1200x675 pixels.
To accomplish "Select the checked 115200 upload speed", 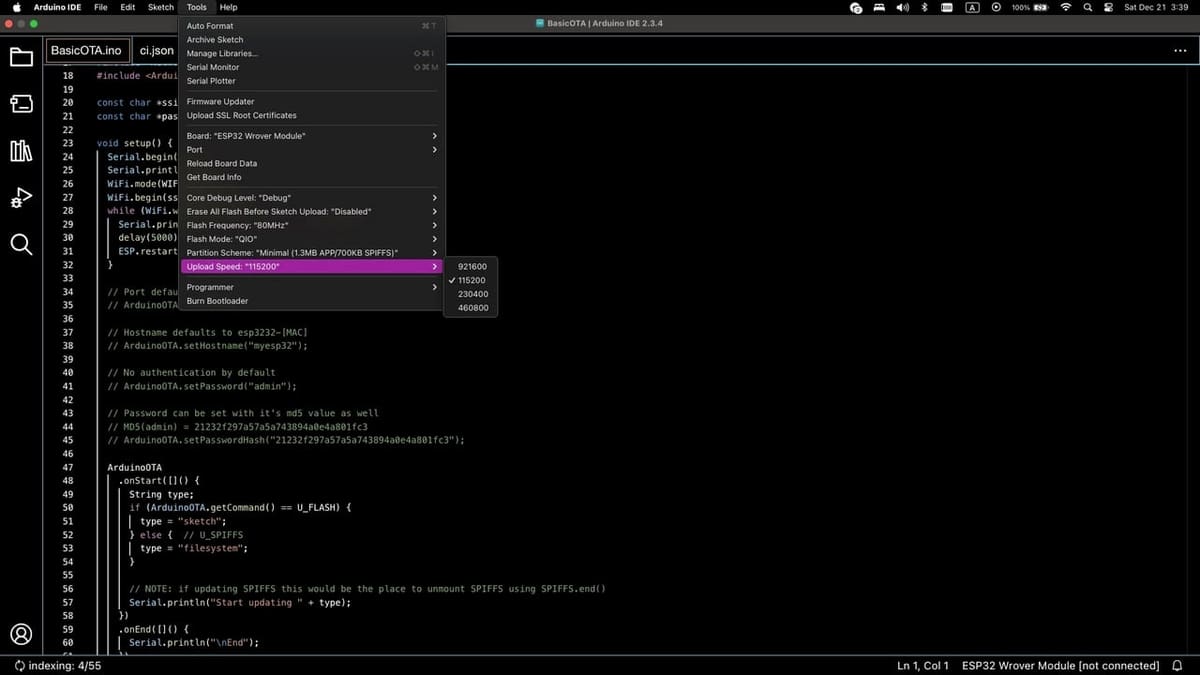I will coord(472,281).
